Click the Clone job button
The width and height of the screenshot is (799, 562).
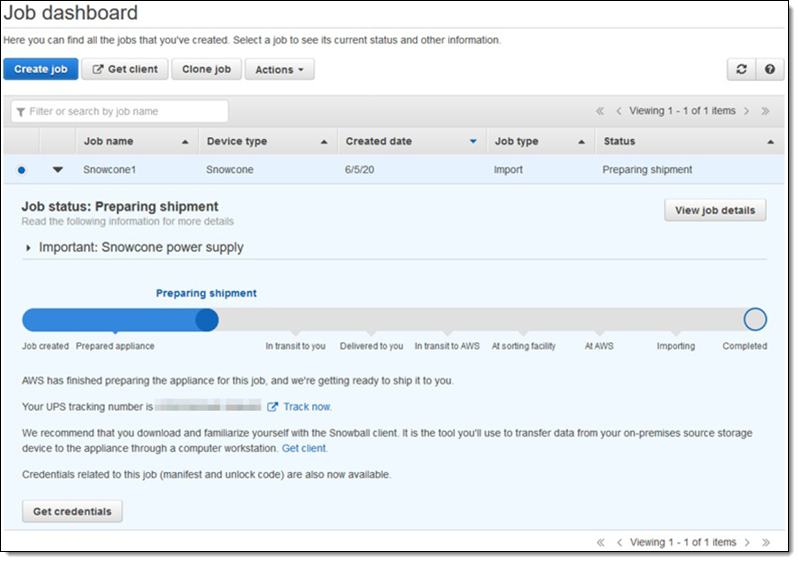click(206, 69)
